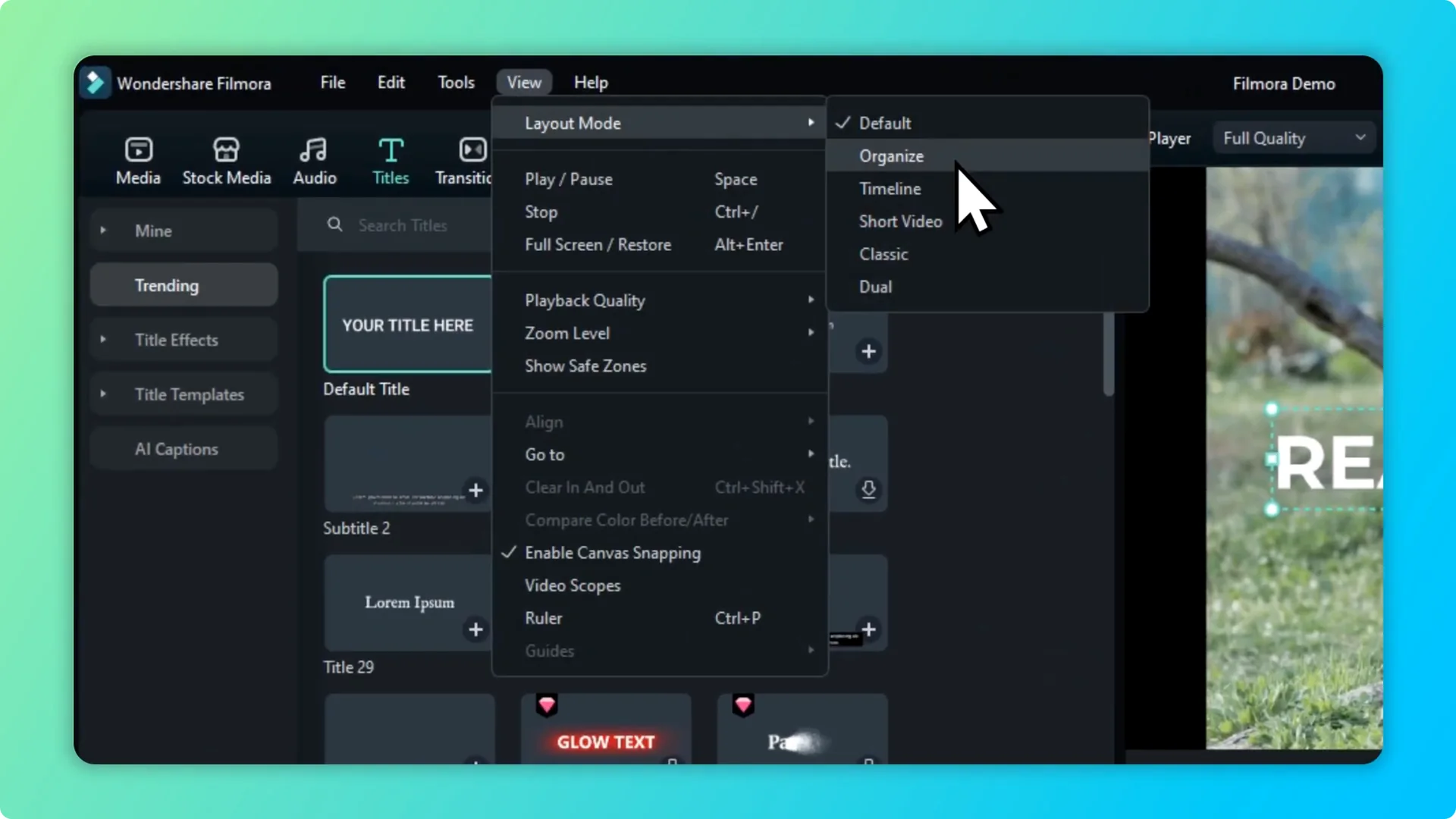The image size is (1456, 819).
Task: Open the Full Quality dropdown
Action: click(1294, 138)
